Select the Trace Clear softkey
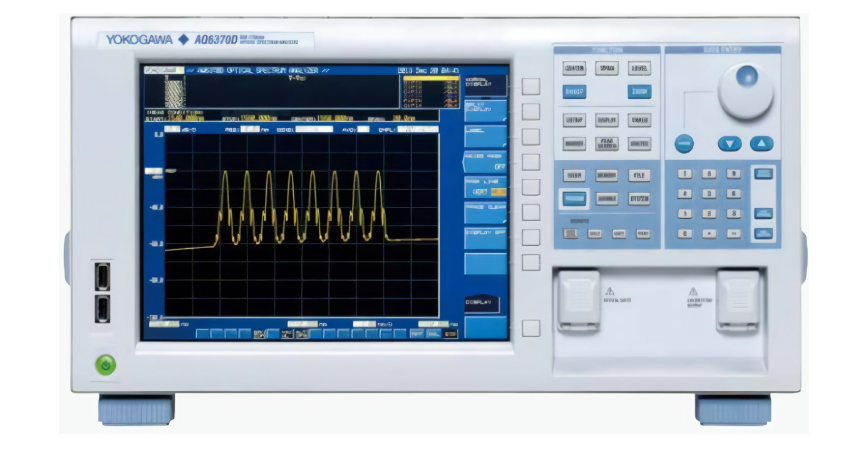Viewport: 844px width, 451px height. [x=486, y=211]
